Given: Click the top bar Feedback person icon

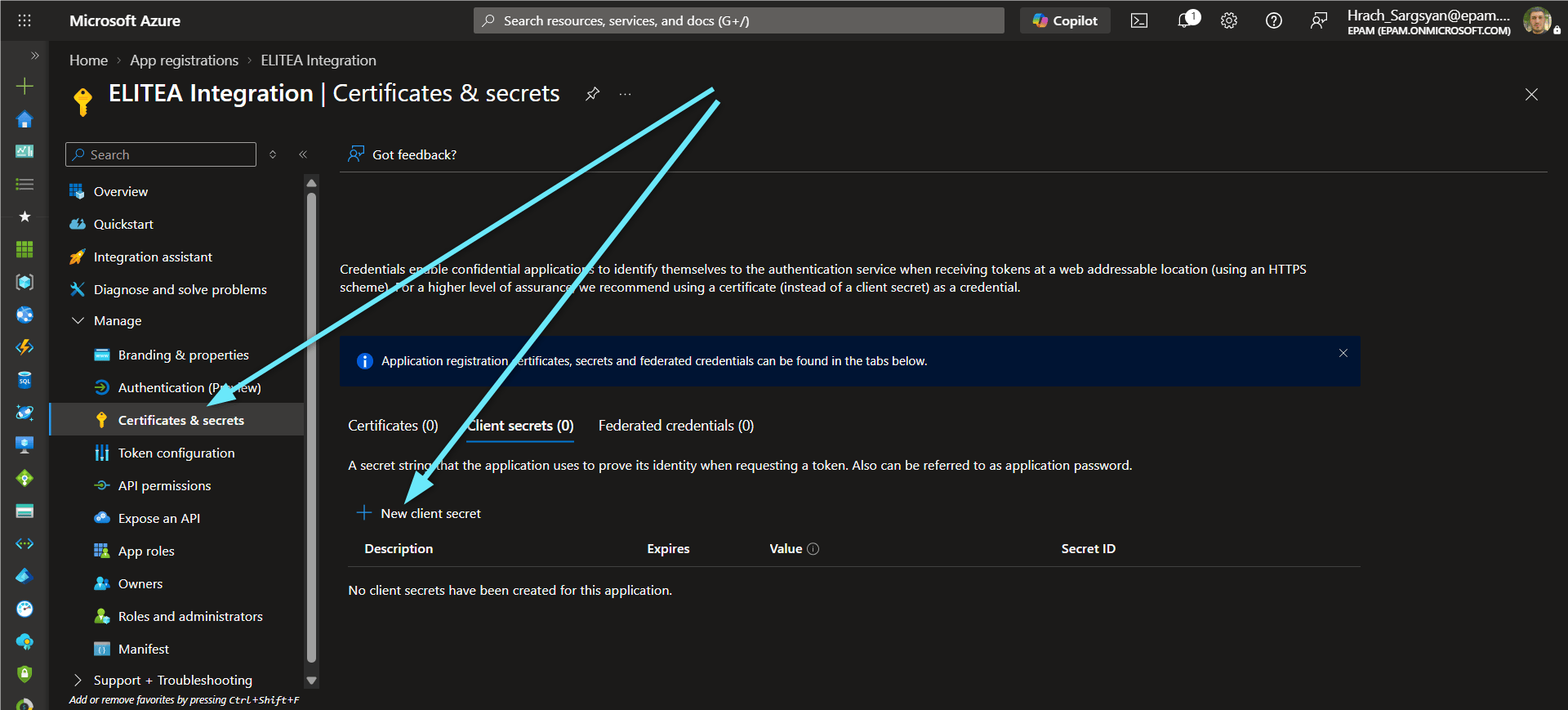Looking at the screenshot, I should point(1318,20).
